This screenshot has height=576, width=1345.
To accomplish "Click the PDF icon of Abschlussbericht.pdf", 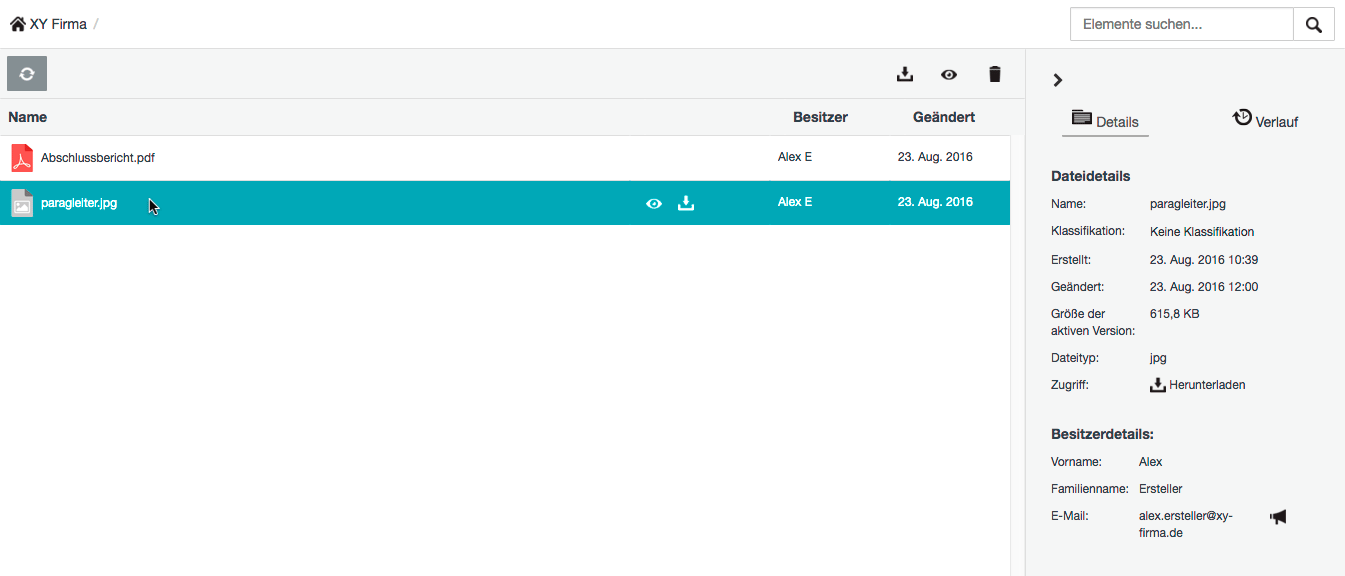I will 22,157.
